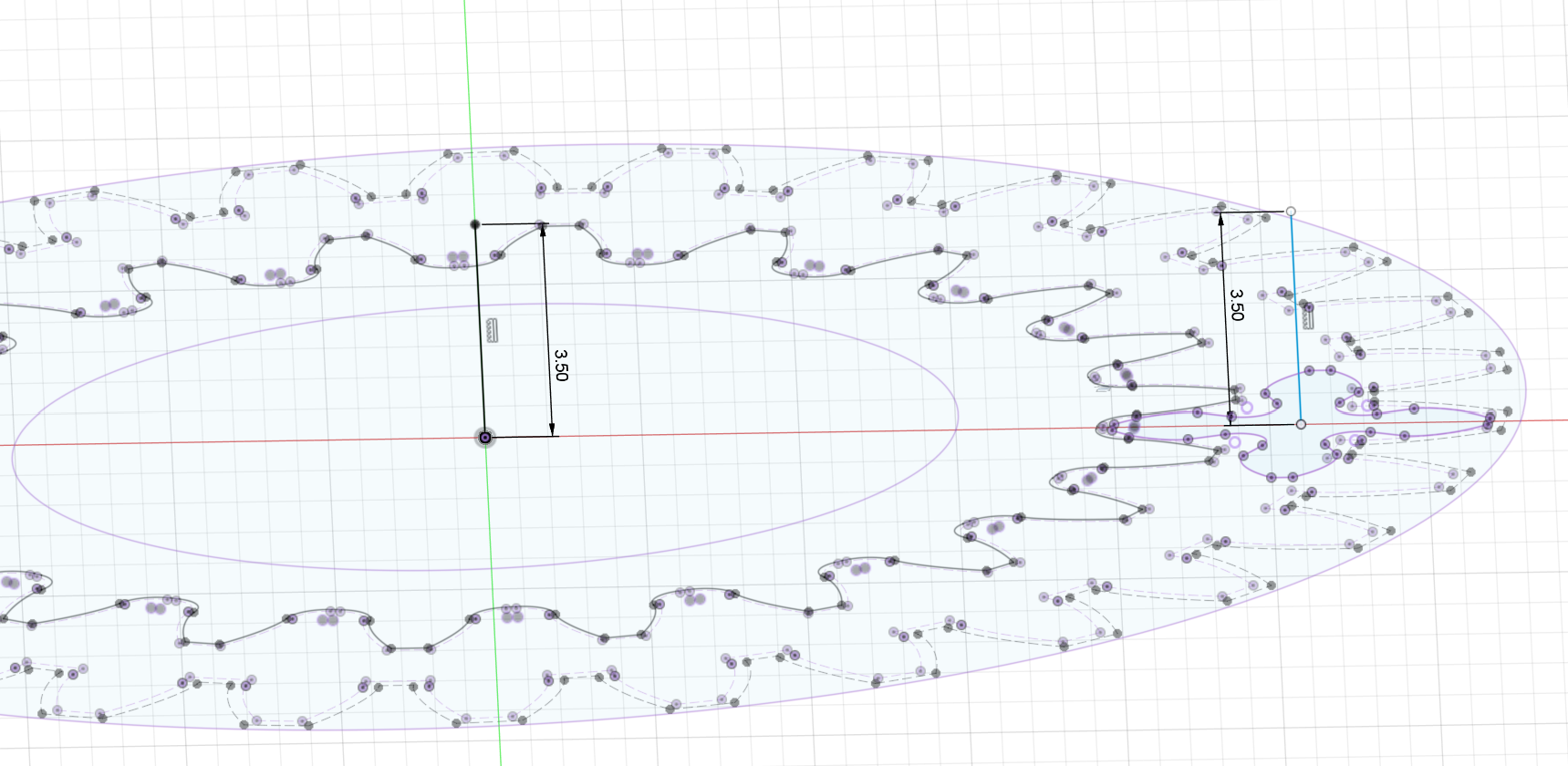Select the blue vertical sketch line
1568x766 pixels.
pyautogui.click(x=1295, y=317)
